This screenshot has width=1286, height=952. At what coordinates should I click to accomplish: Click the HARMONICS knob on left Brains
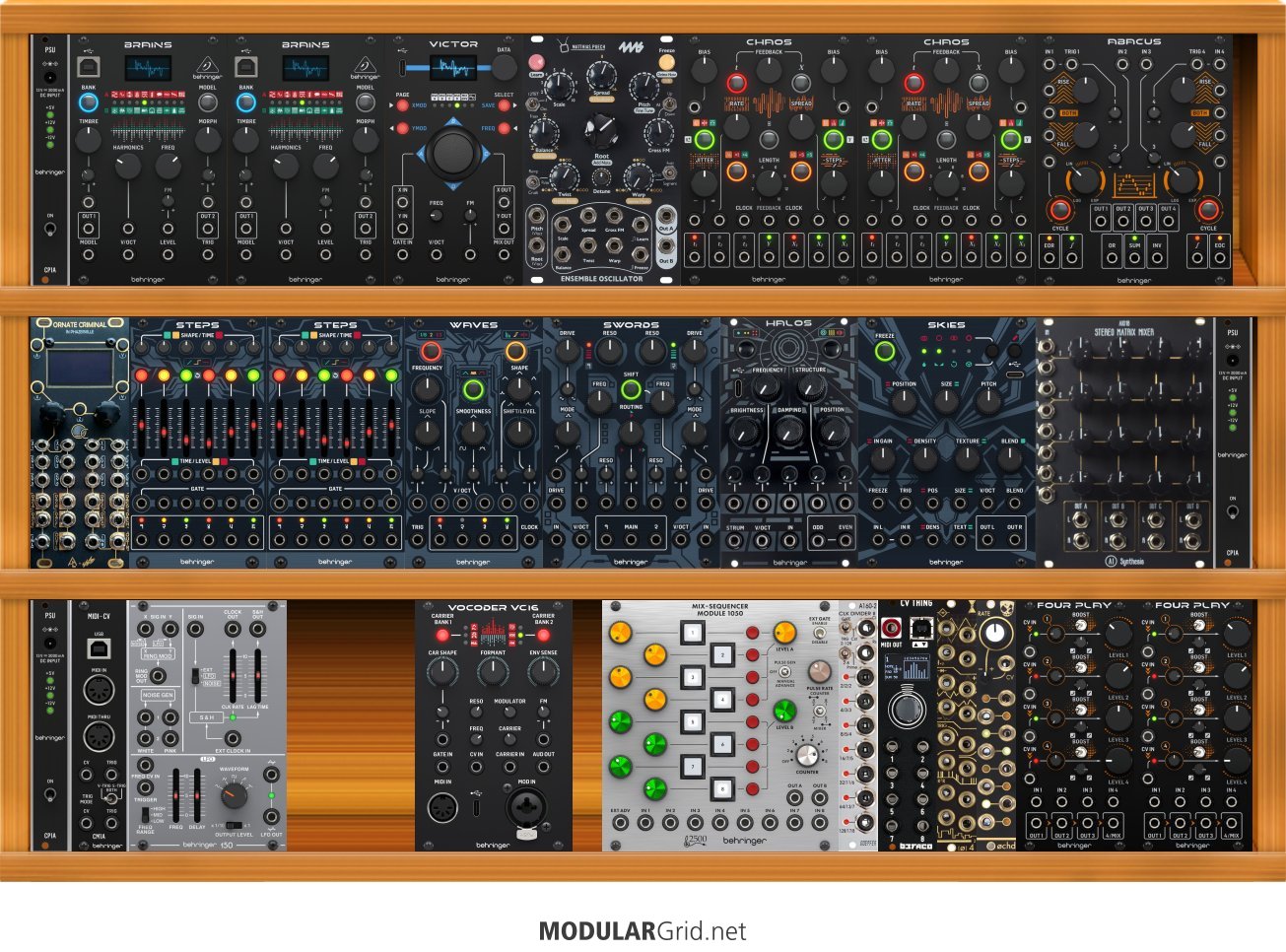pyautogui.click(x=128, y=166)
